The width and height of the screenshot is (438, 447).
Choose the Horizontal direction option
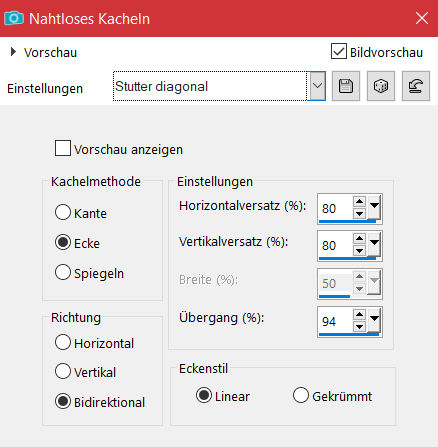tap(63, 342)
